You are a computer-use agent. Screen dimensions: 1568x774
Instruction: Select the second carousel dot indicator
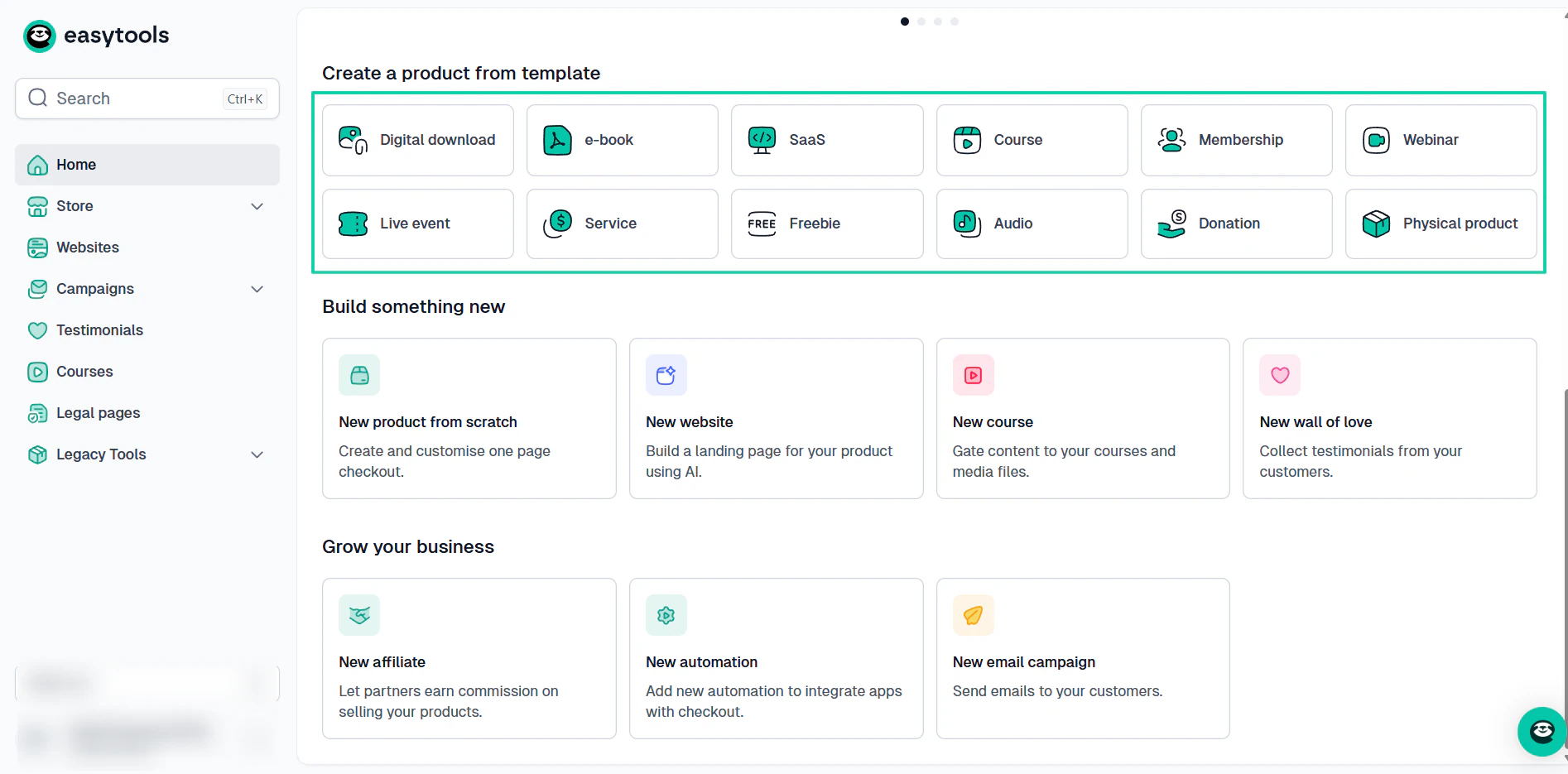pyautogui.click(x=921, y=22)
